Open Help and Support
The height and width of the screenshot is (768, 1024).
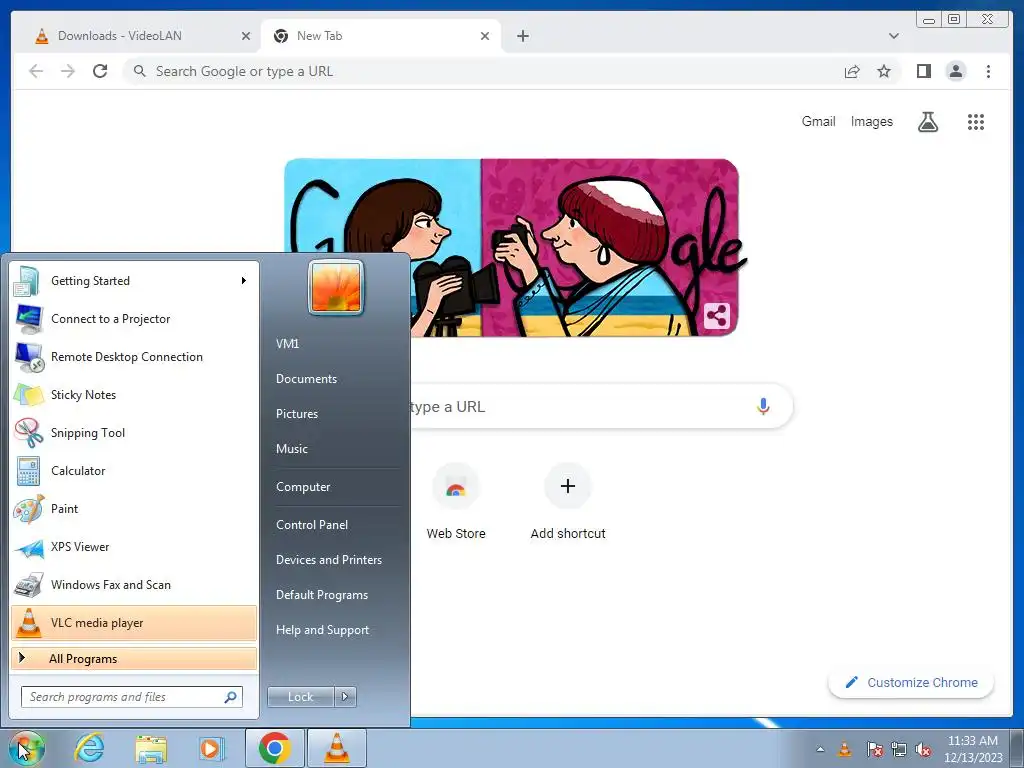coord(323,630)
